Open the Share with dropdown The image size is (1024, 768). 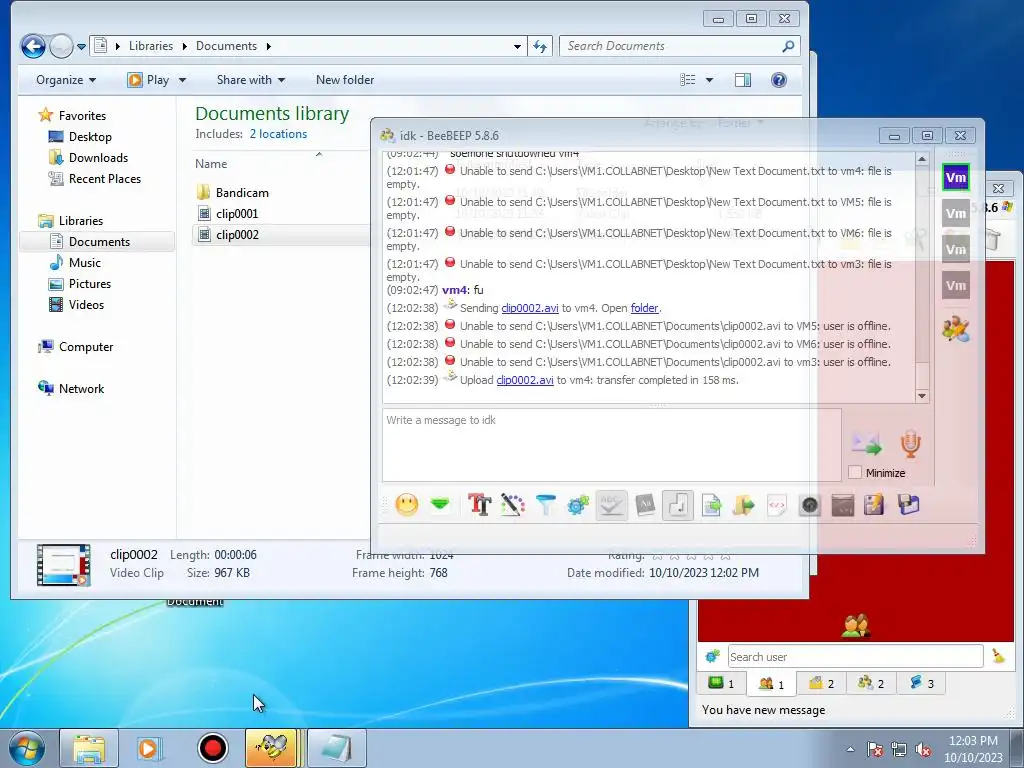pos(251,80)
